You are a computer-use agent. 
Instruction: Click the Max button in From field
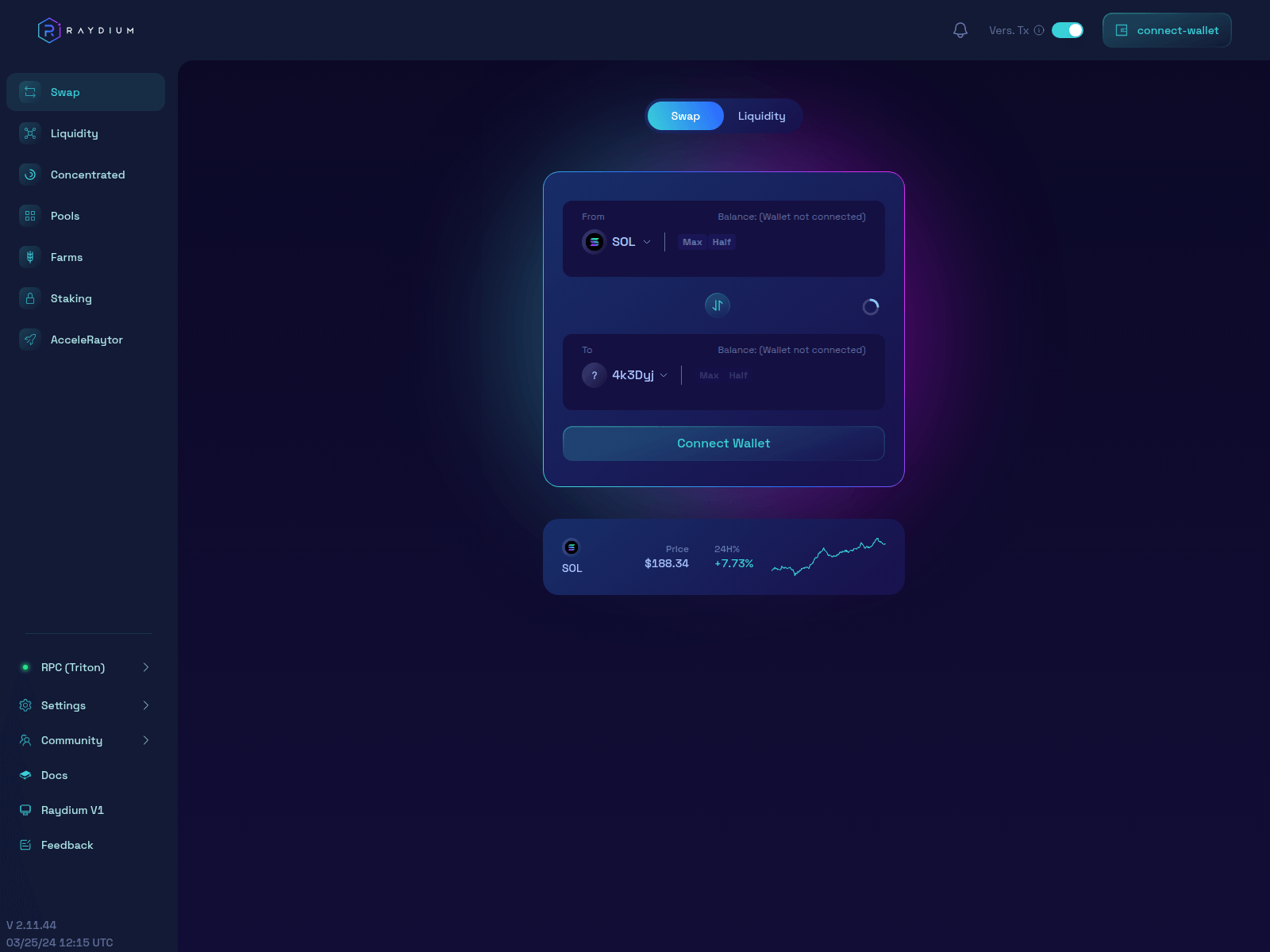pos(692,242)
